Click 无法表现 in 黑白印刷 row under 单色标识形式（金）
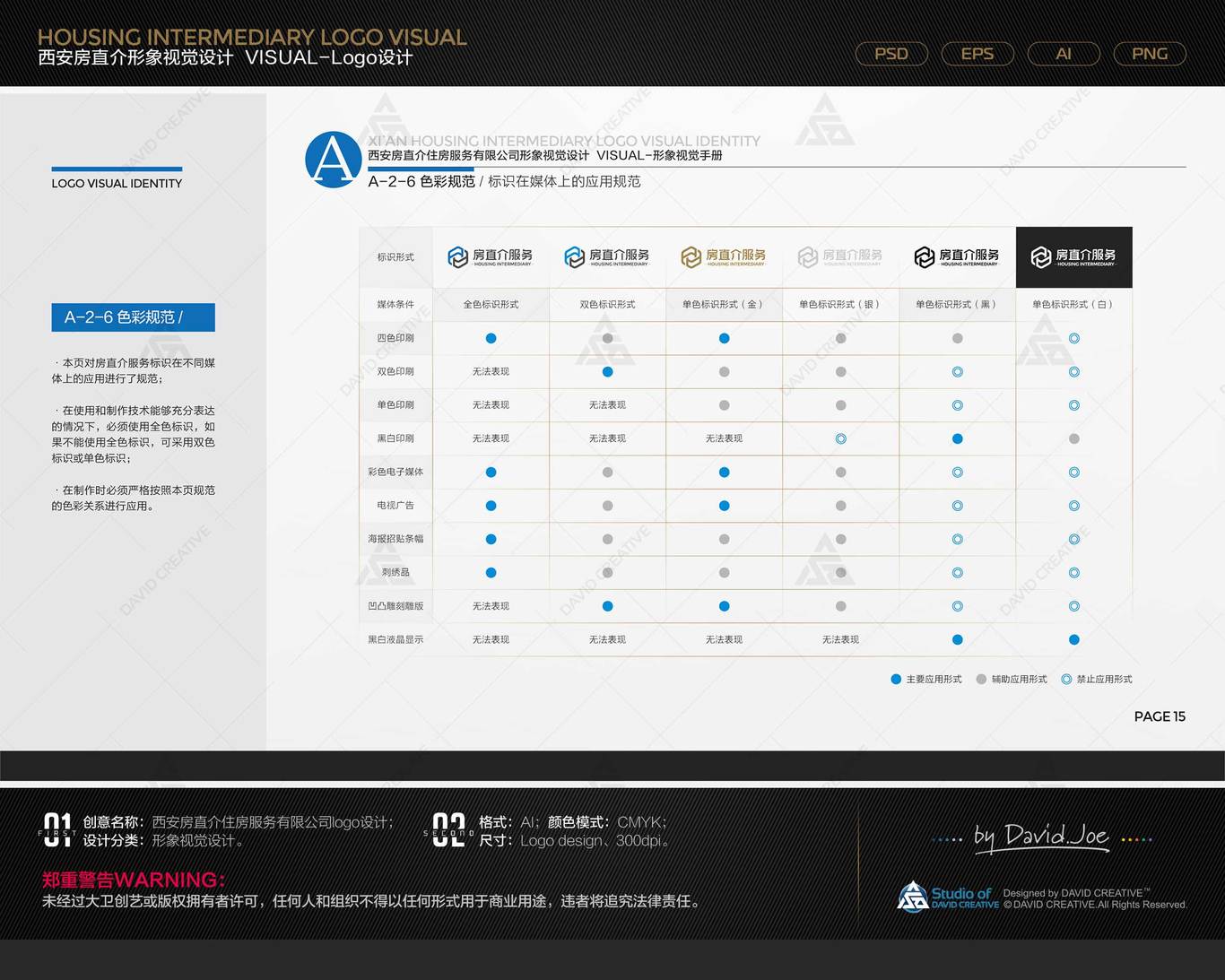Image resolution: width=1225 pixels, height=980 pixels. click(x=724, y=438)
